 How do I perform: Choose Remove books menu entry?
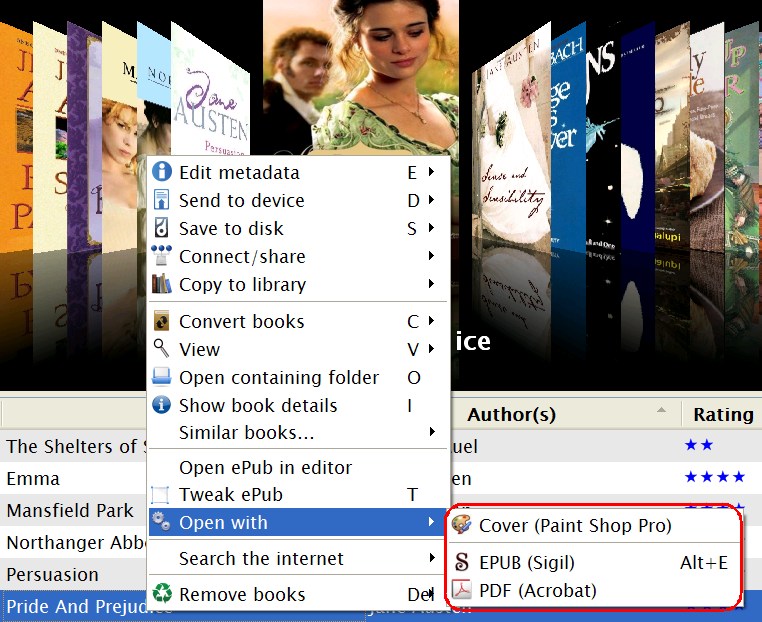coord(297,594)
